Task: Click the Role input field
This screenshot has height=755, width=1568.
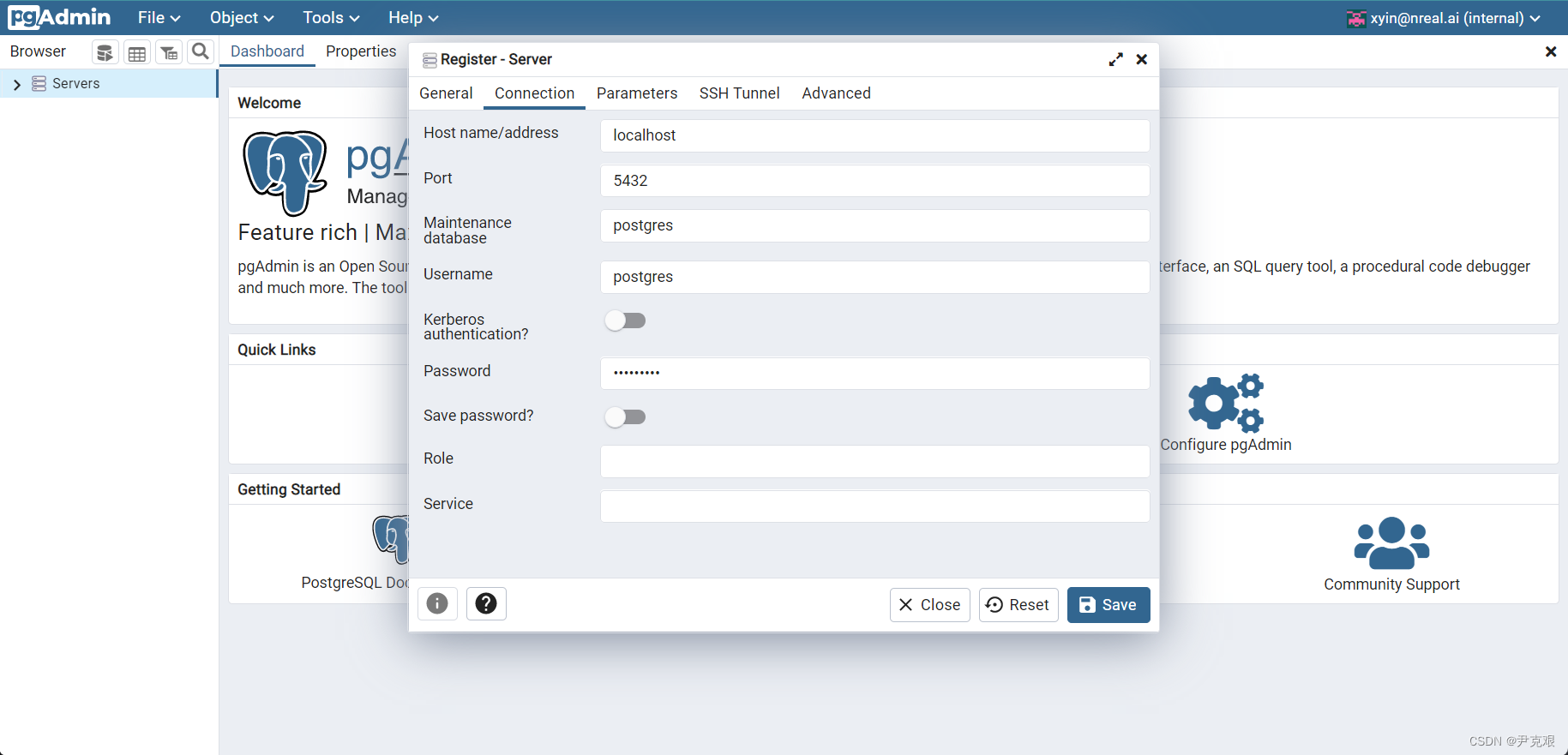Action: pos(874,461)
